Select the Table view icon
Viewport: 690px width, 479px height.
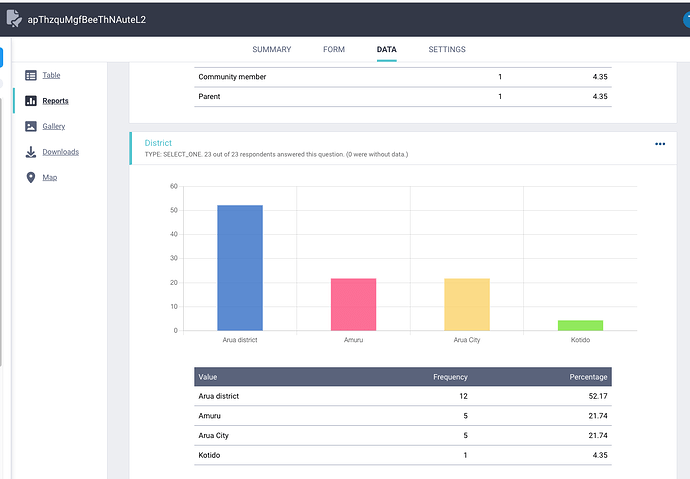pyautogui.click(x=31, y=75)
